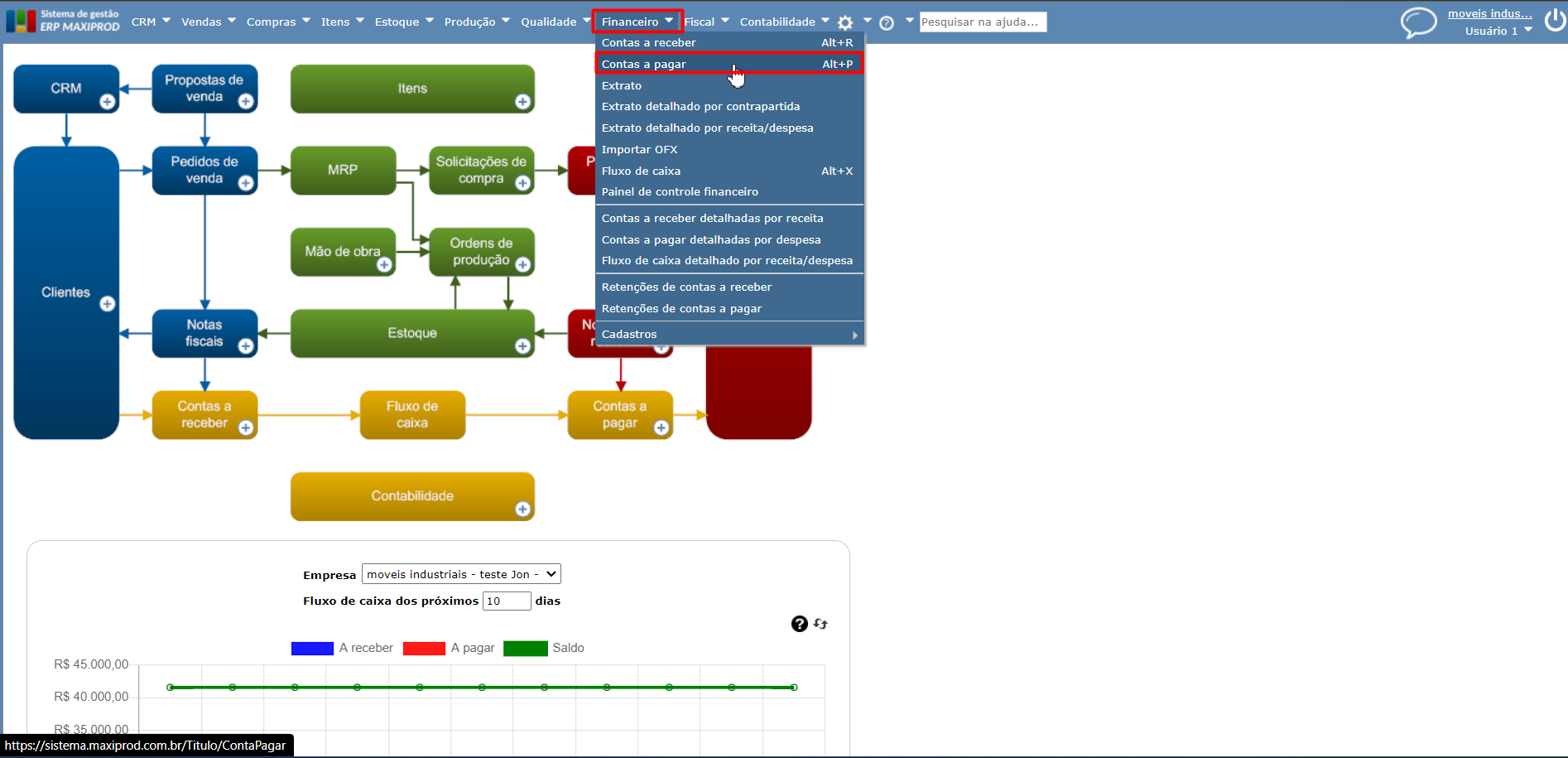Select Fluxo de caixa menu entry
The image size is (1568, 758).
[729, 171]
